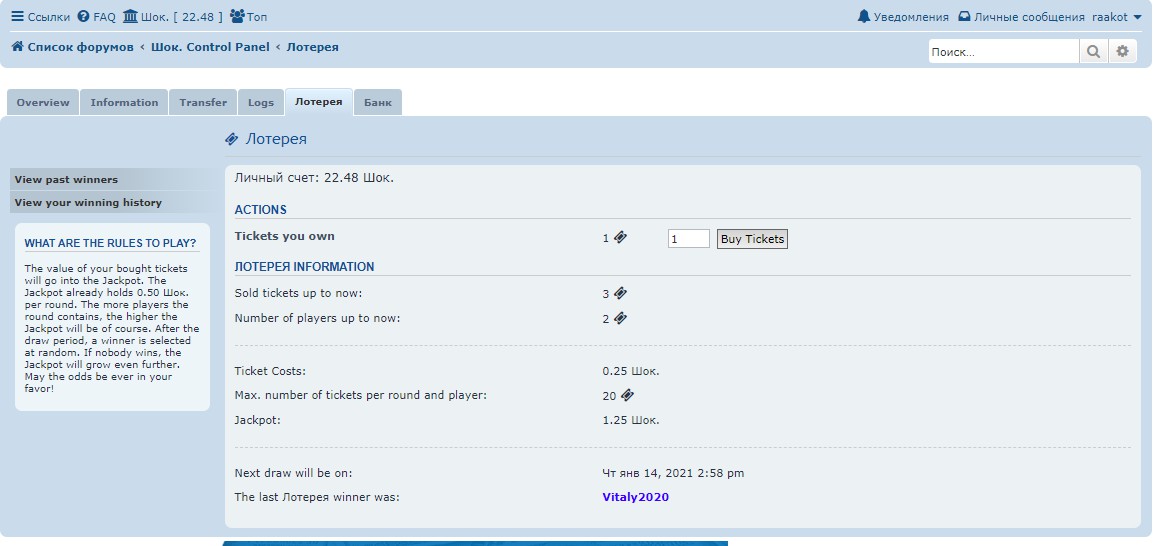Click View your winning history
Image resolution: width=1155 pixels, height=546 pixels.
coord(88,203)
